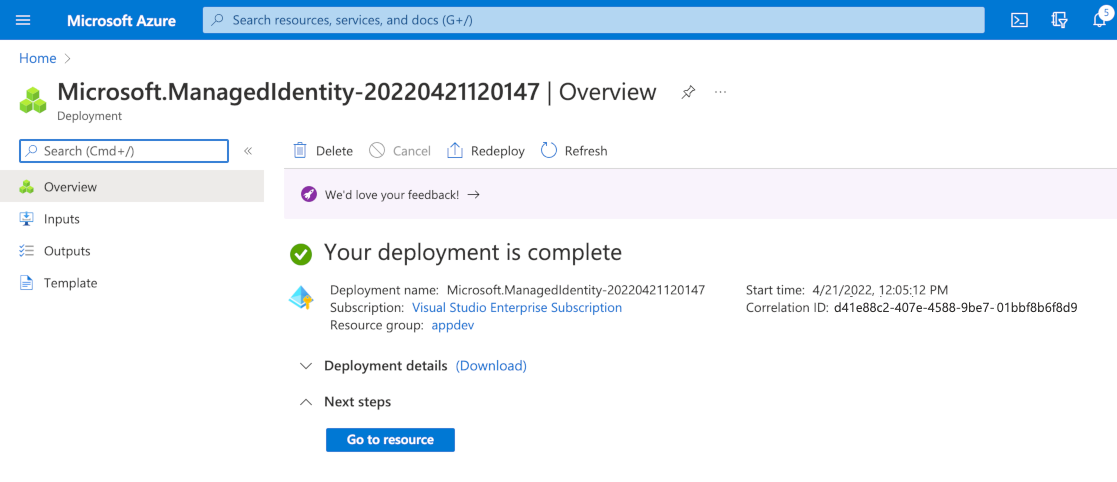1117x482 pixels.
Task: Click the Start time value 4/21/2022
Action: tap(880, 290)
